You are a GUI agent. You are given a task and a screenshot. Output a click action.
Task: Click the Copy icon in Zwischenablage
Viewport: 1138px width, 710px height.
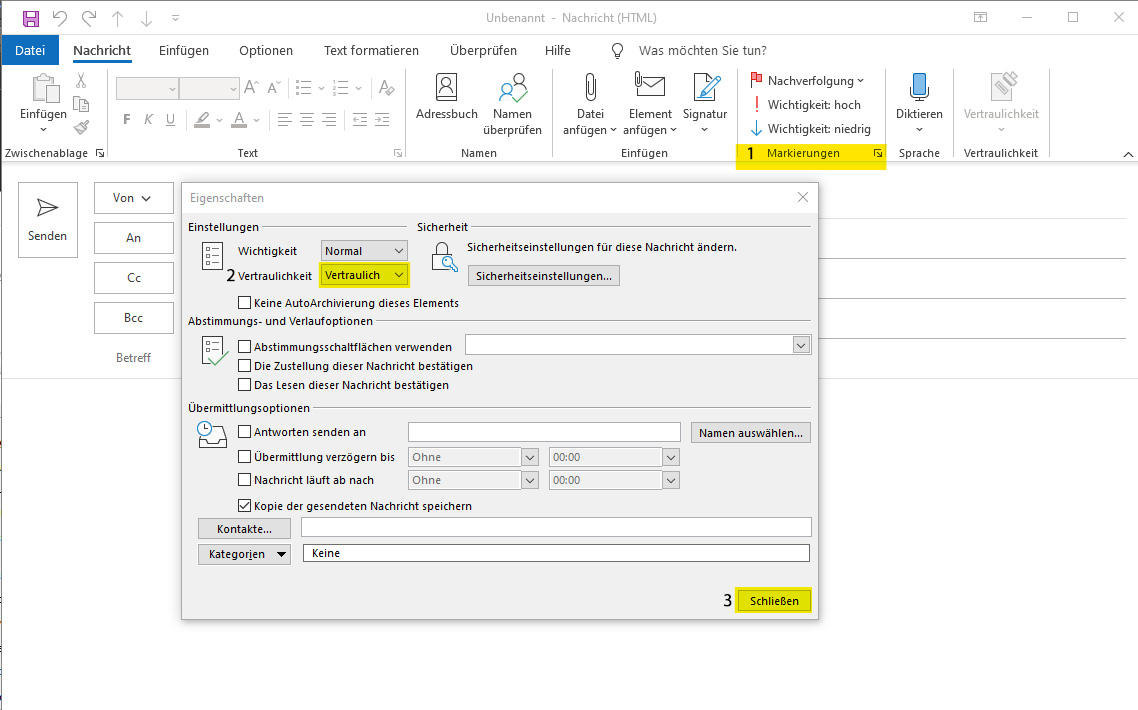tap(81, 105)
